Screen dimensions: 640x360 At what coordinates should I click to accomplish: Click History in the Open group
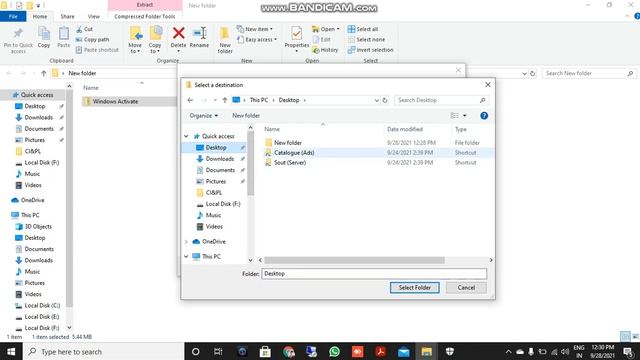pos(325,50)
